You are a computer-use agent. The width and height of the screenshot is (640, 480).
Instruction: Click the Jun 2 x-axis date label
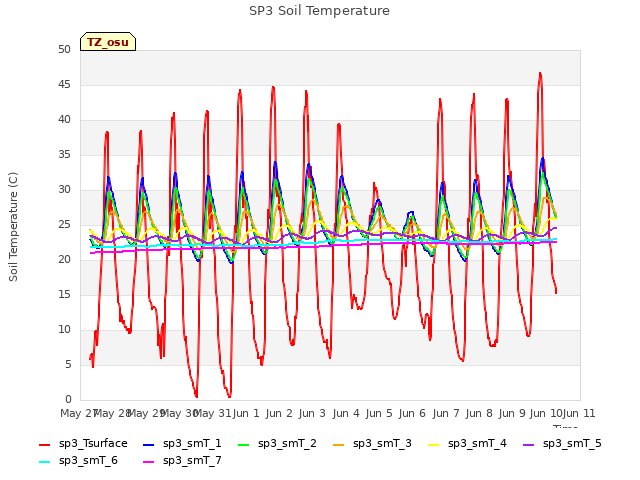[279, 413]
